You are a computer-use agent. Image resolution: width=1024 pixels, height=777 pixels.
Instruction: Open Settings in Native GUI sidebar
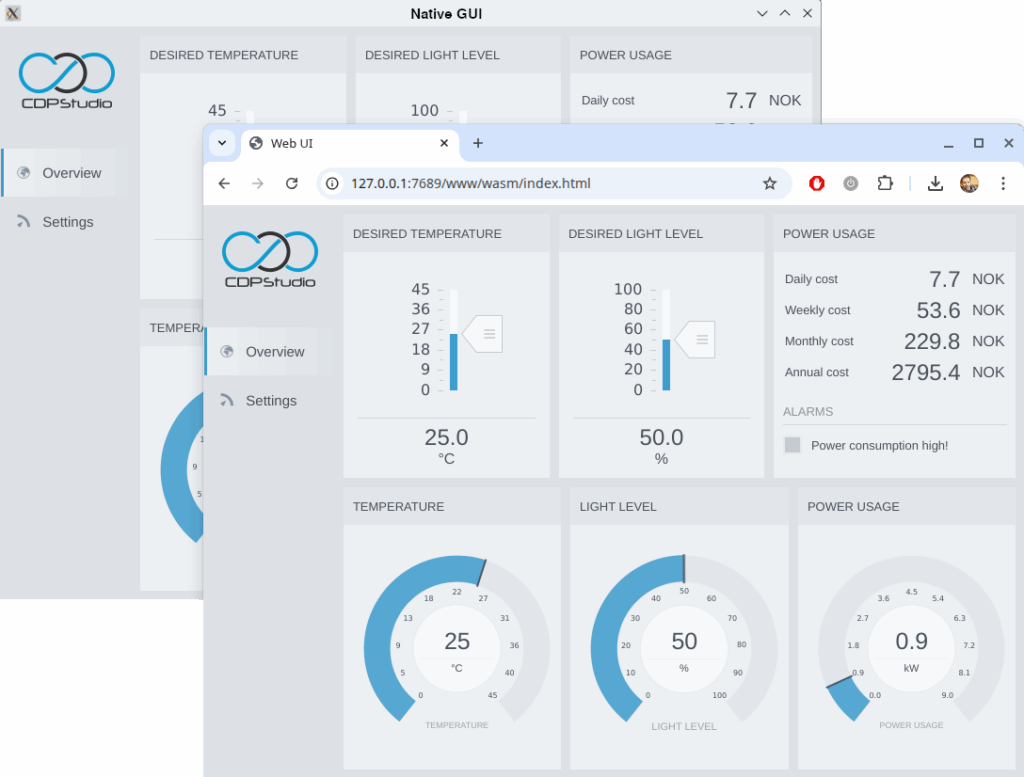[x=67, y=222]
